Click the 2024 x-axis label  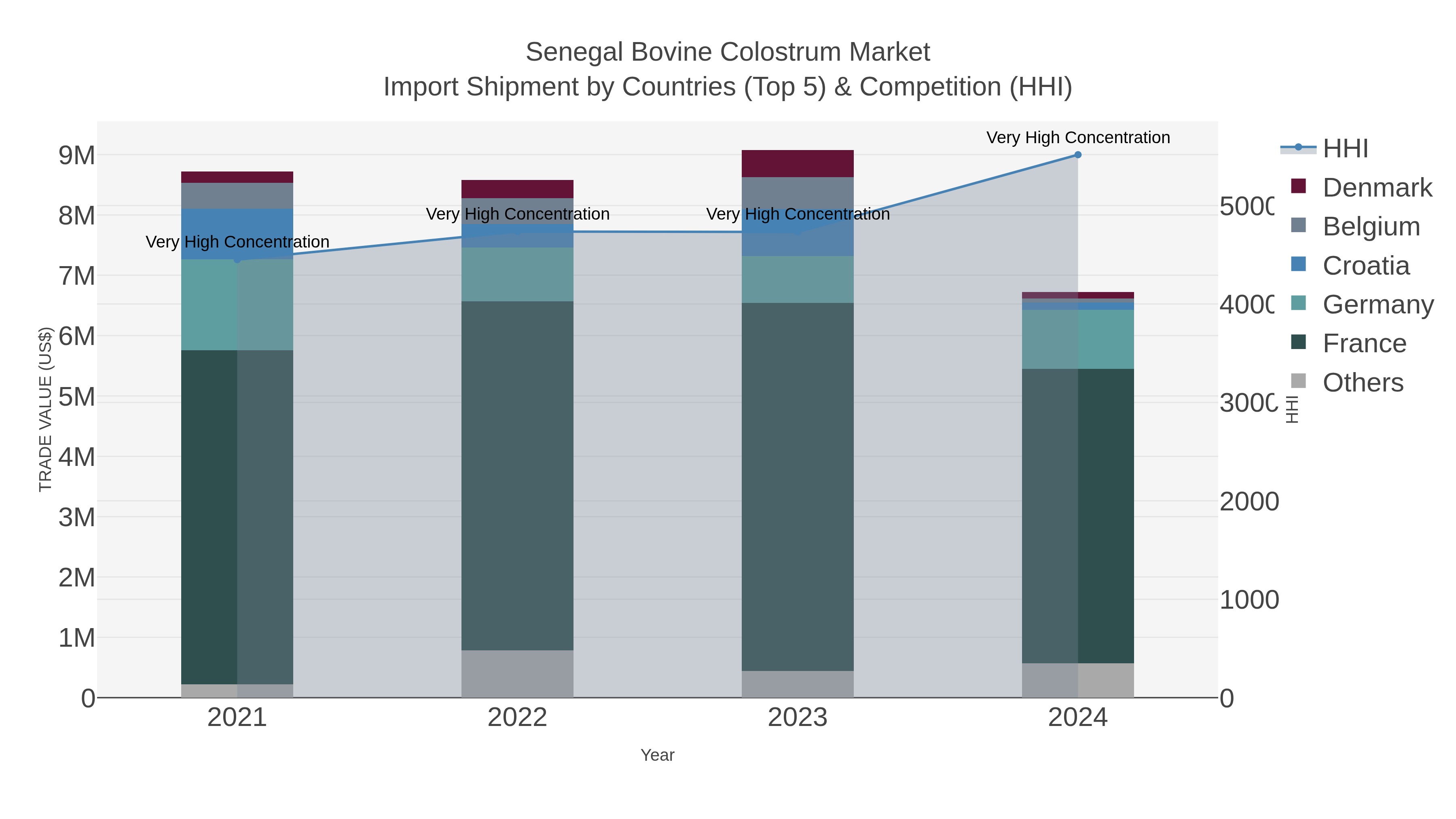[x=1078, y=718]
